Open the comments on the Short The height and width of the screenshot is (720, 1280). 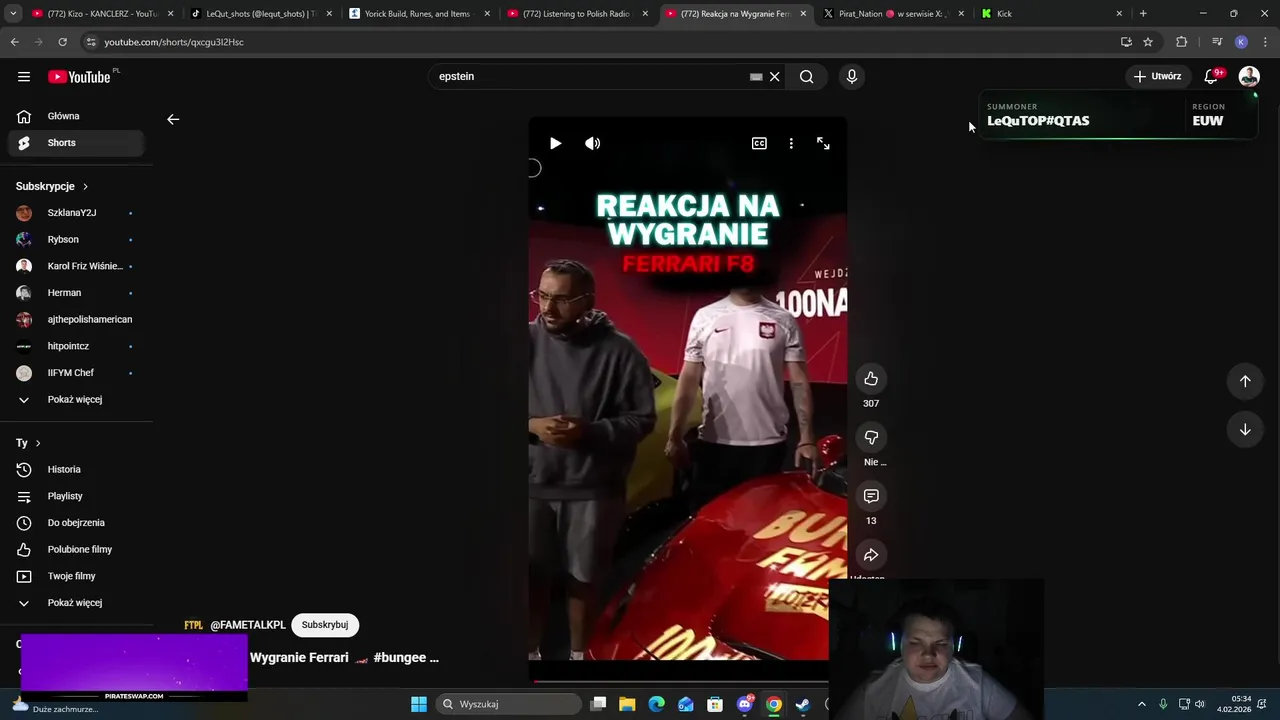(x=871, y=496)
